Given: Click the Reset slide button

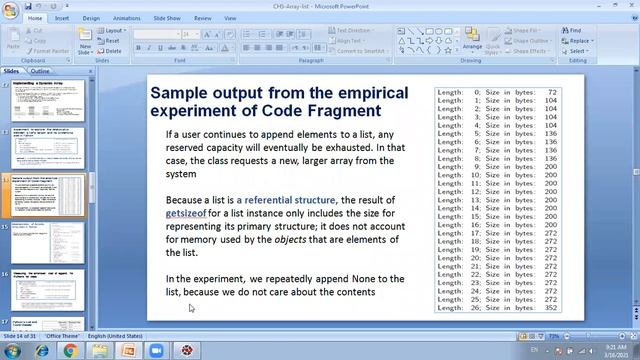Looking at the screenshot, I should click(x=109, y=41).
